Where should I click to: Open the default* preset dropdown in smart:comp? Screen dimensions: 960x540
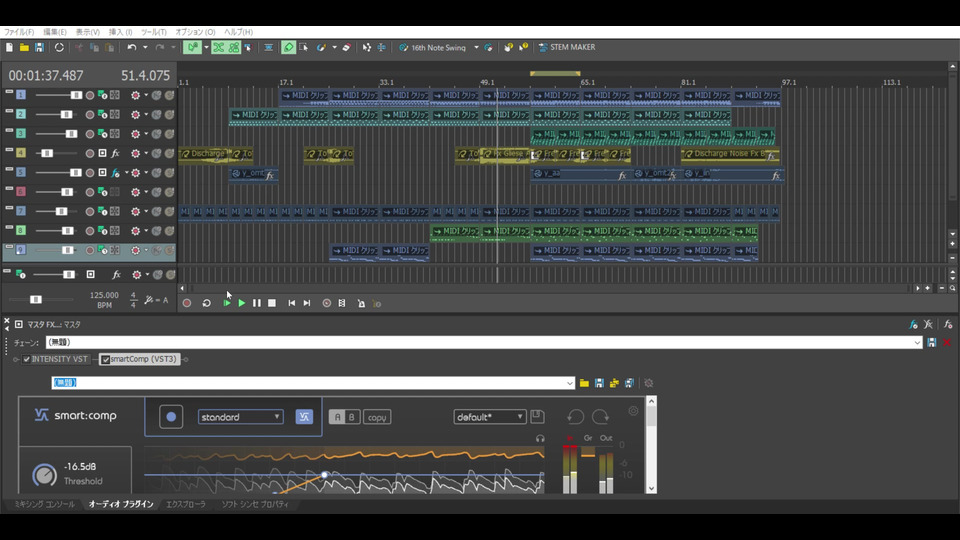click(489, 417)
